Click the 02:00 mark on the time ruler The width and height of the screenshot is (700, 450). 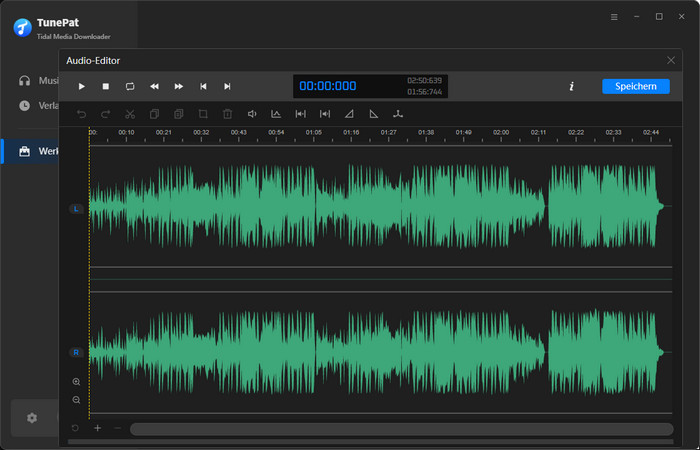click(x=501, y=133)
